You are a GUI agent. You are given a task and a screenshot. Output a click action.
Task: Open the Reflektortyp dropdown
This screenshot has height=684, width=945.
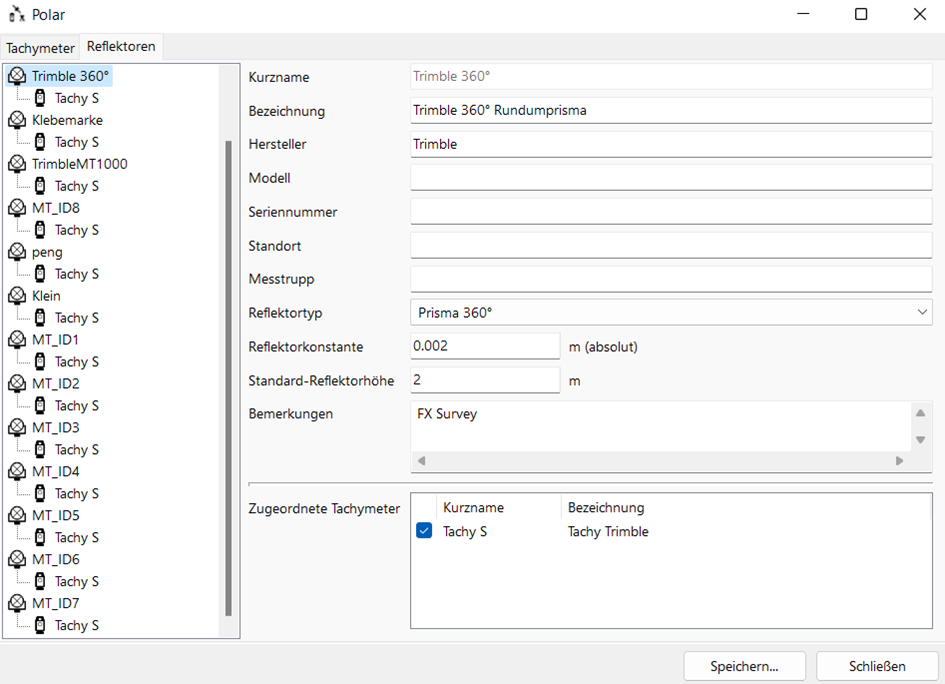point(671,313)
